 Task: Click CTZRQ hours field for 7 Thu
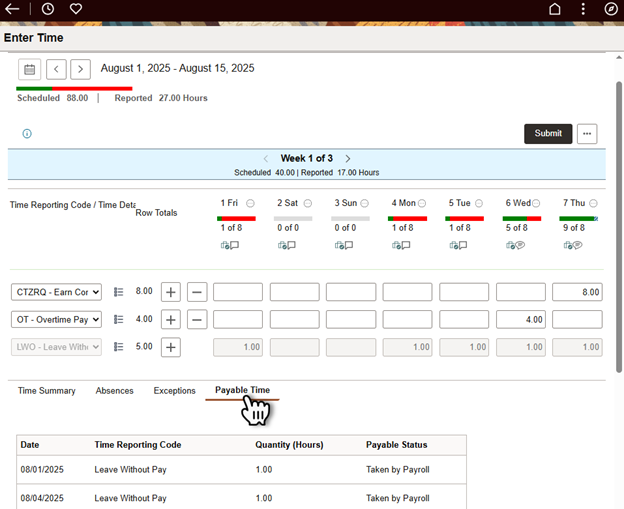pyautogui.click(x=577, y=292)
